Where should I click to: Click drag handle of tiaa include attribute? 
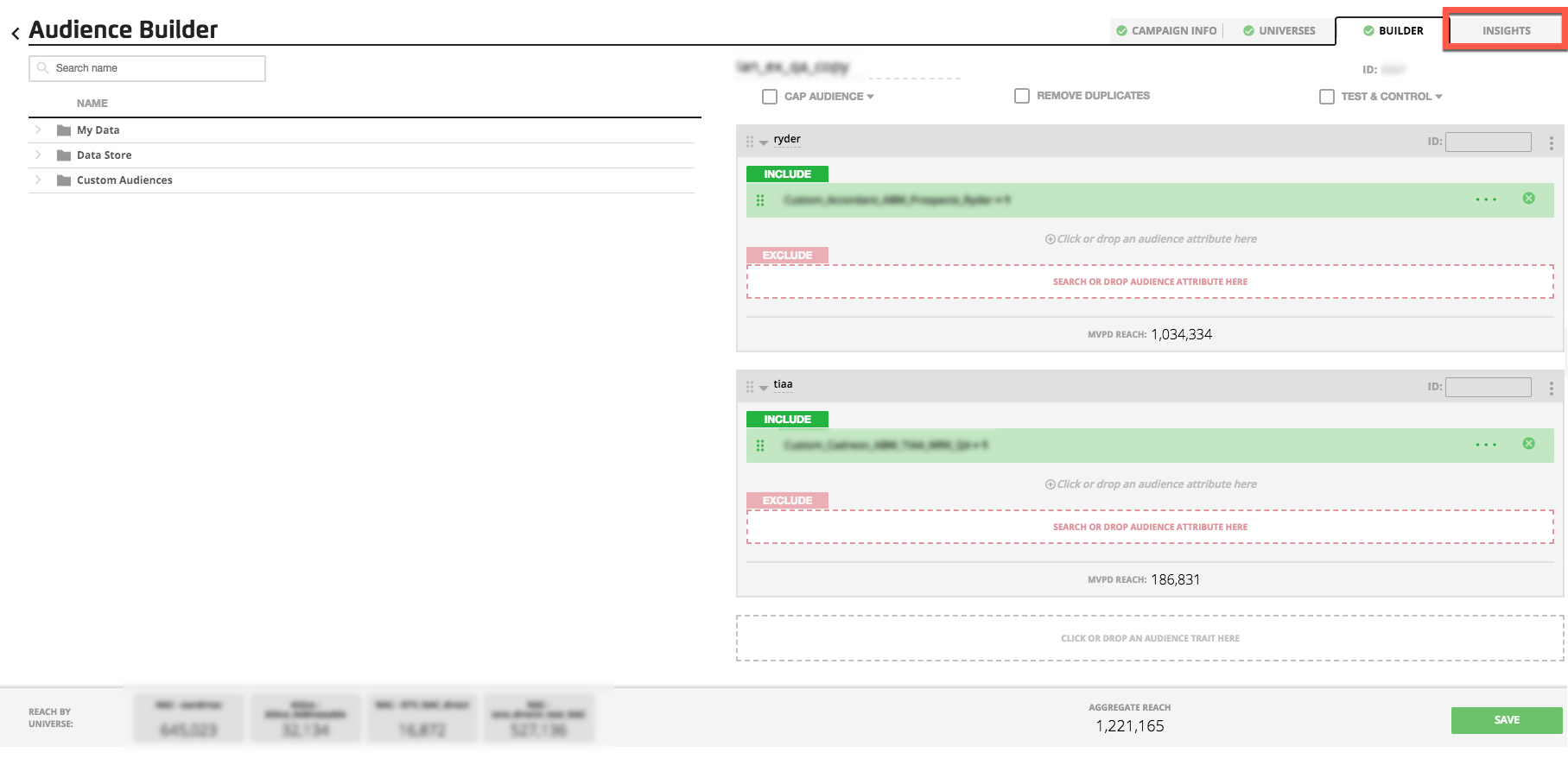tap(760, 446)
